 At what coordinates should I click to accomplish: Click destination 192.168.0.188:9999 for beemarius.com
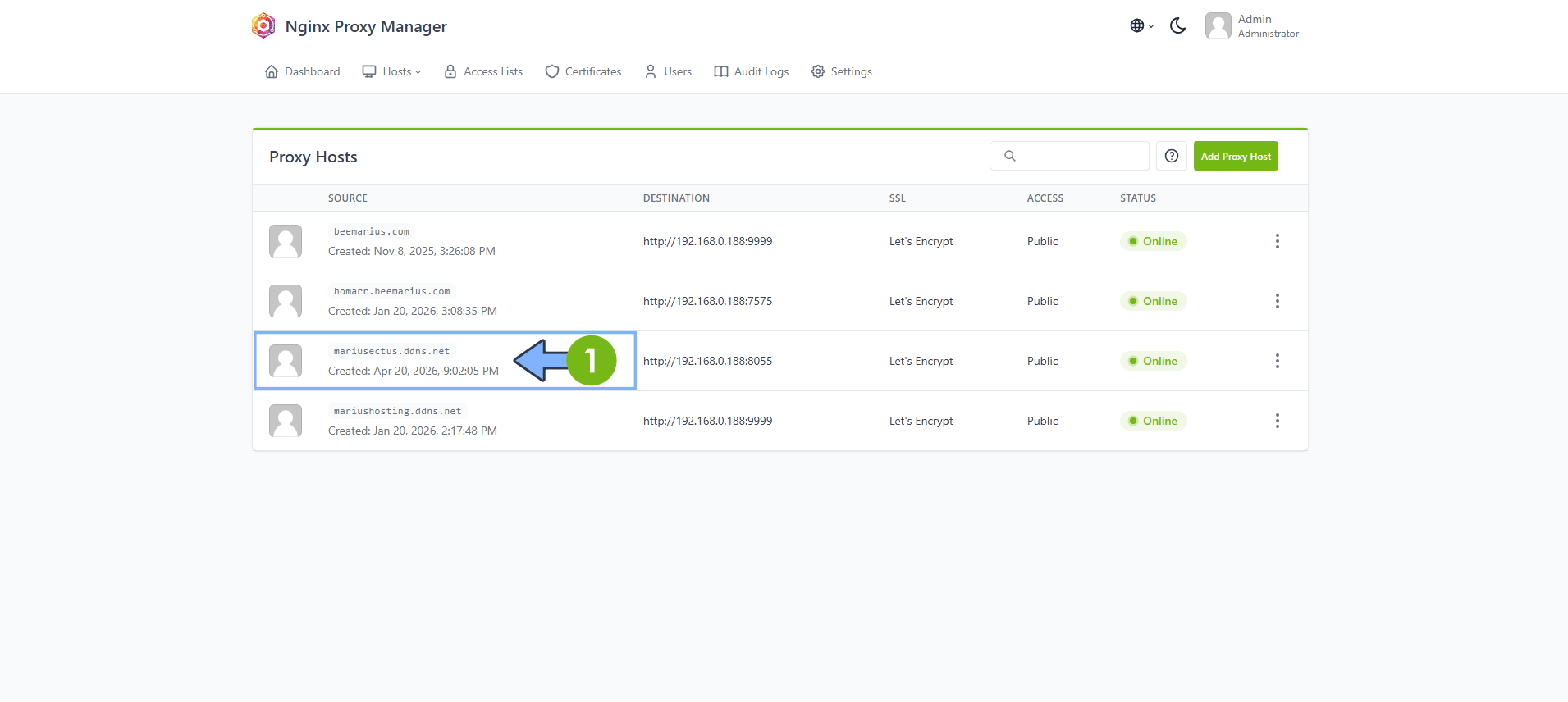tap(707, 241)
